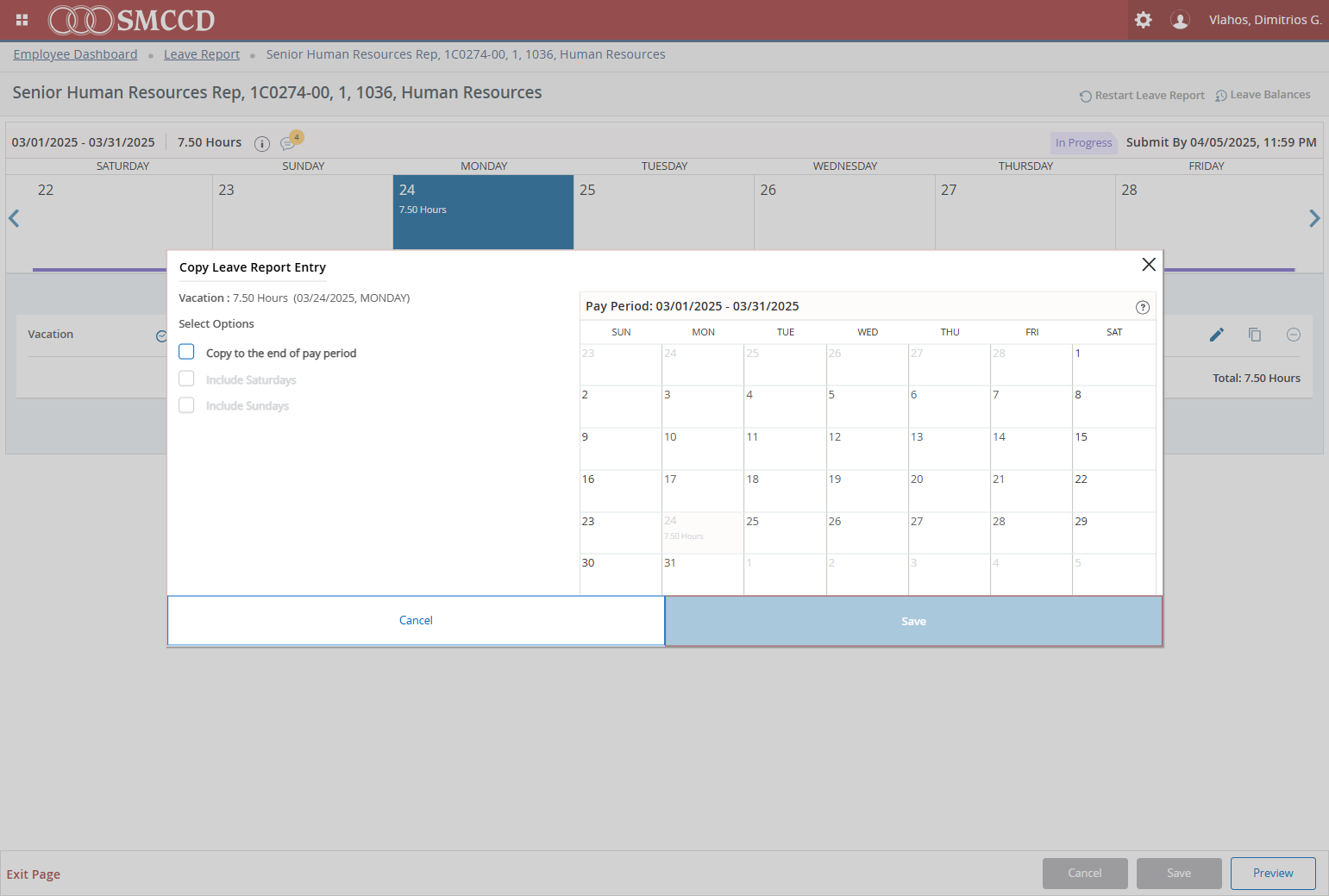This screenshot has width=1329, height=896.
Task: Click the copy icon in Vacation row
Action: tap(1255, 335)
